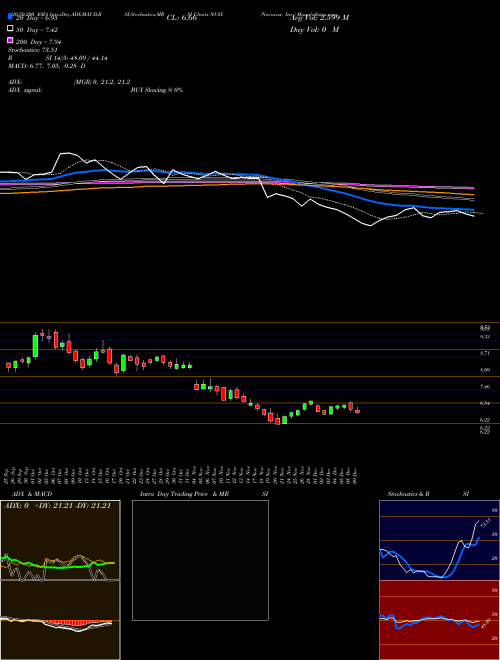Click the 8.71 price axis label
The height and width of the screenshot is (660, 500).
click(x=485, y=353)
